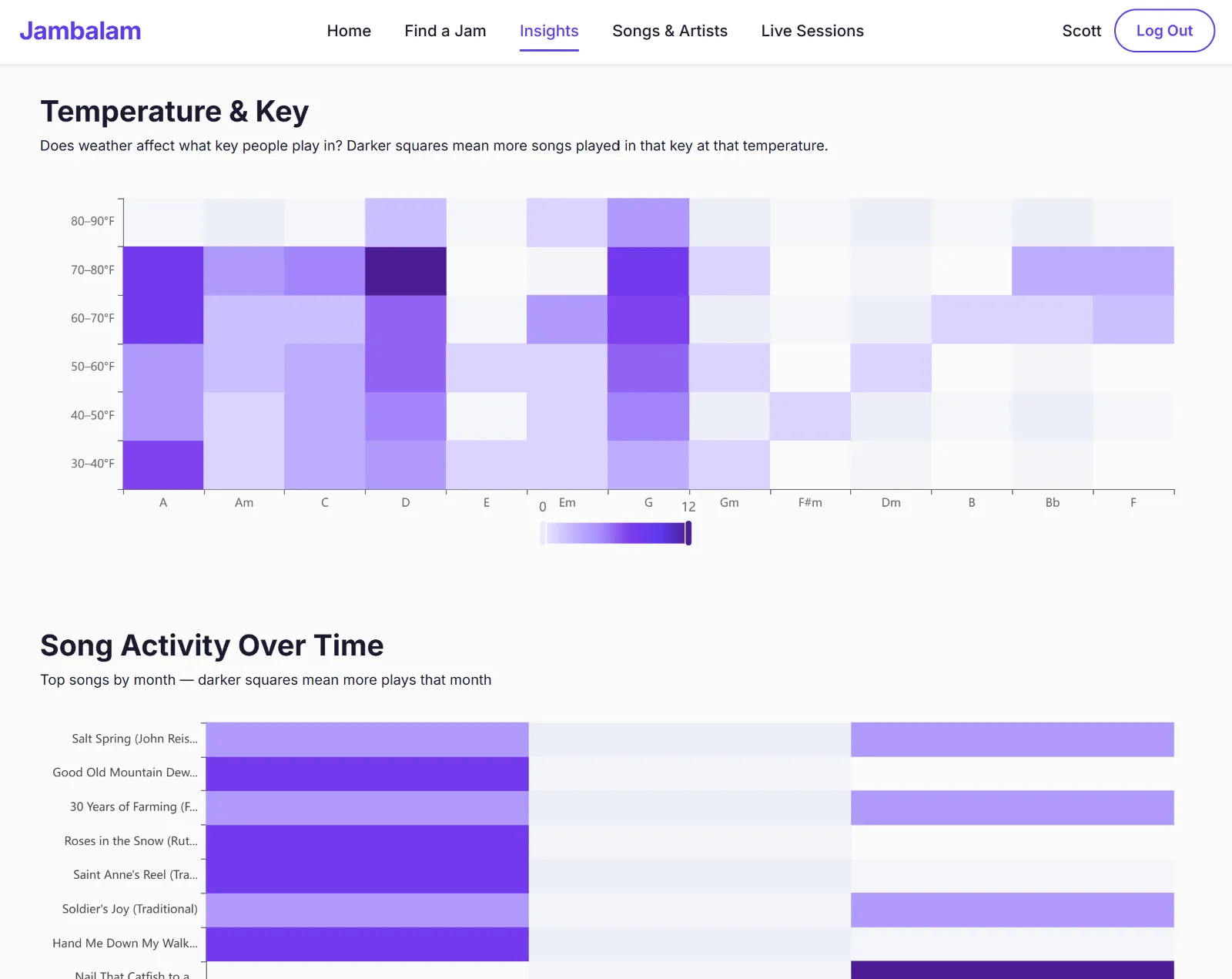Click the 'Soldier's Joy (Traditional)' label

click(130, 909)
